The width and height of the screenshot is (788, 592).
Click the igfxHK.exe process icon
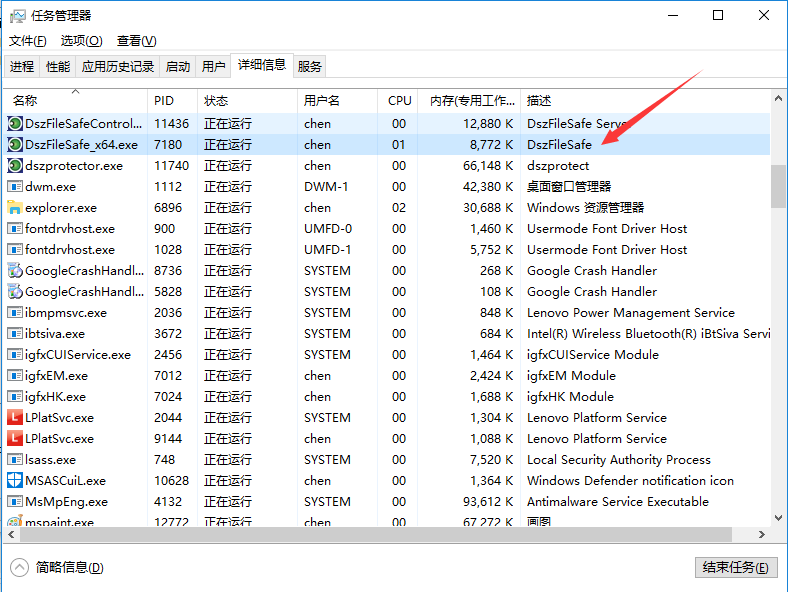pos(15,397)
